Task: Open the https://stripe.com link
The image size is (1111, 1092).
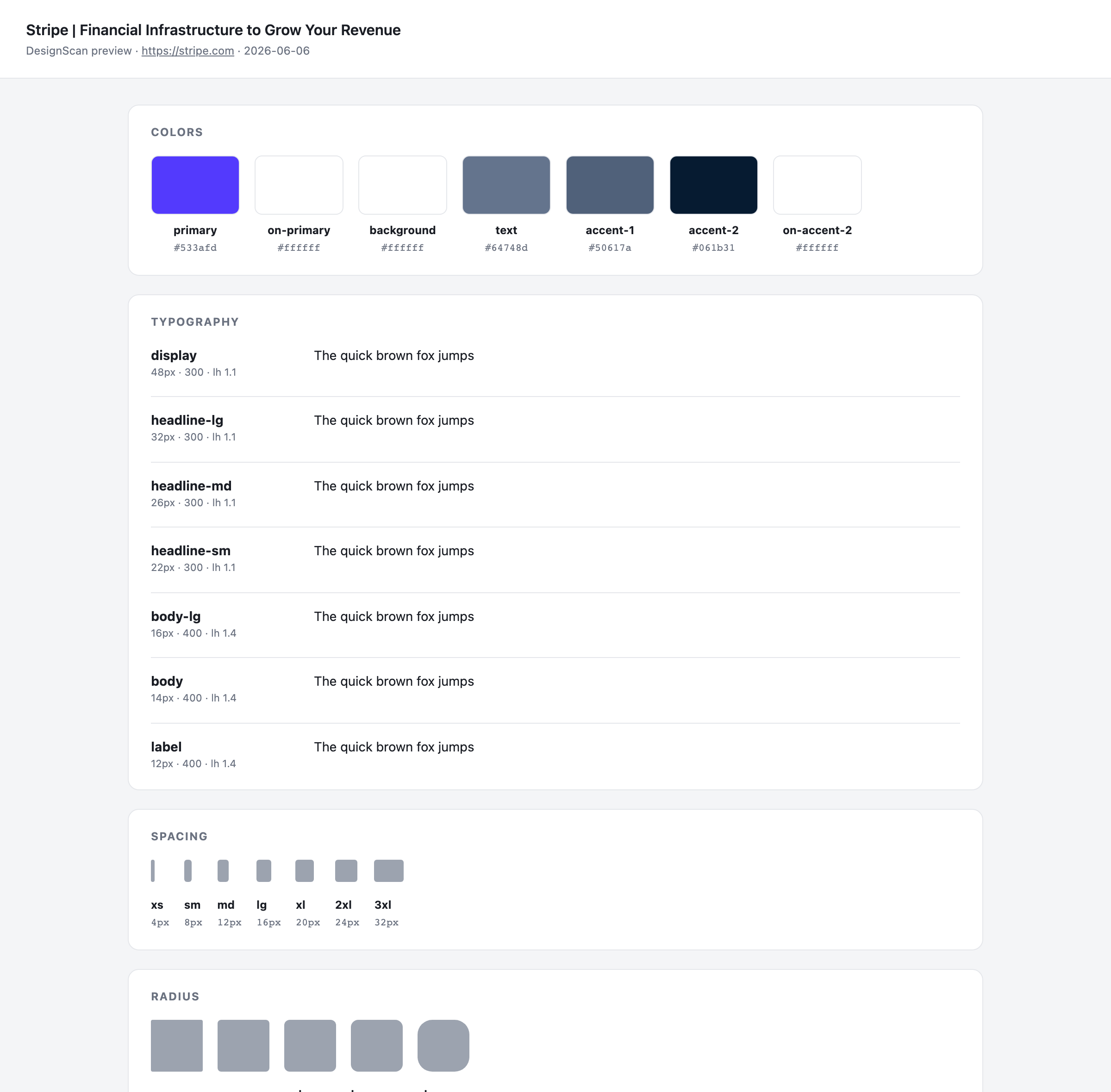Action: [x=187, y=50]
